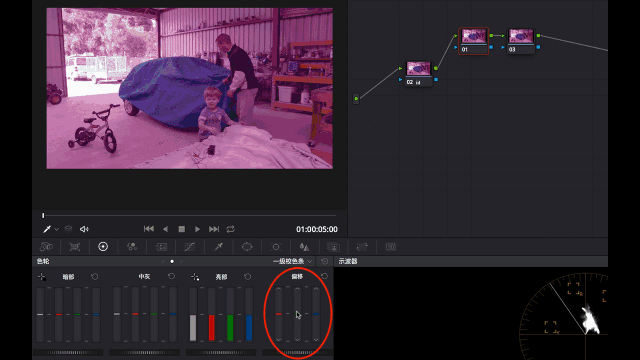Click down arrow on 偏移 blue bar

pyautogui.click(x=316, y=339)
